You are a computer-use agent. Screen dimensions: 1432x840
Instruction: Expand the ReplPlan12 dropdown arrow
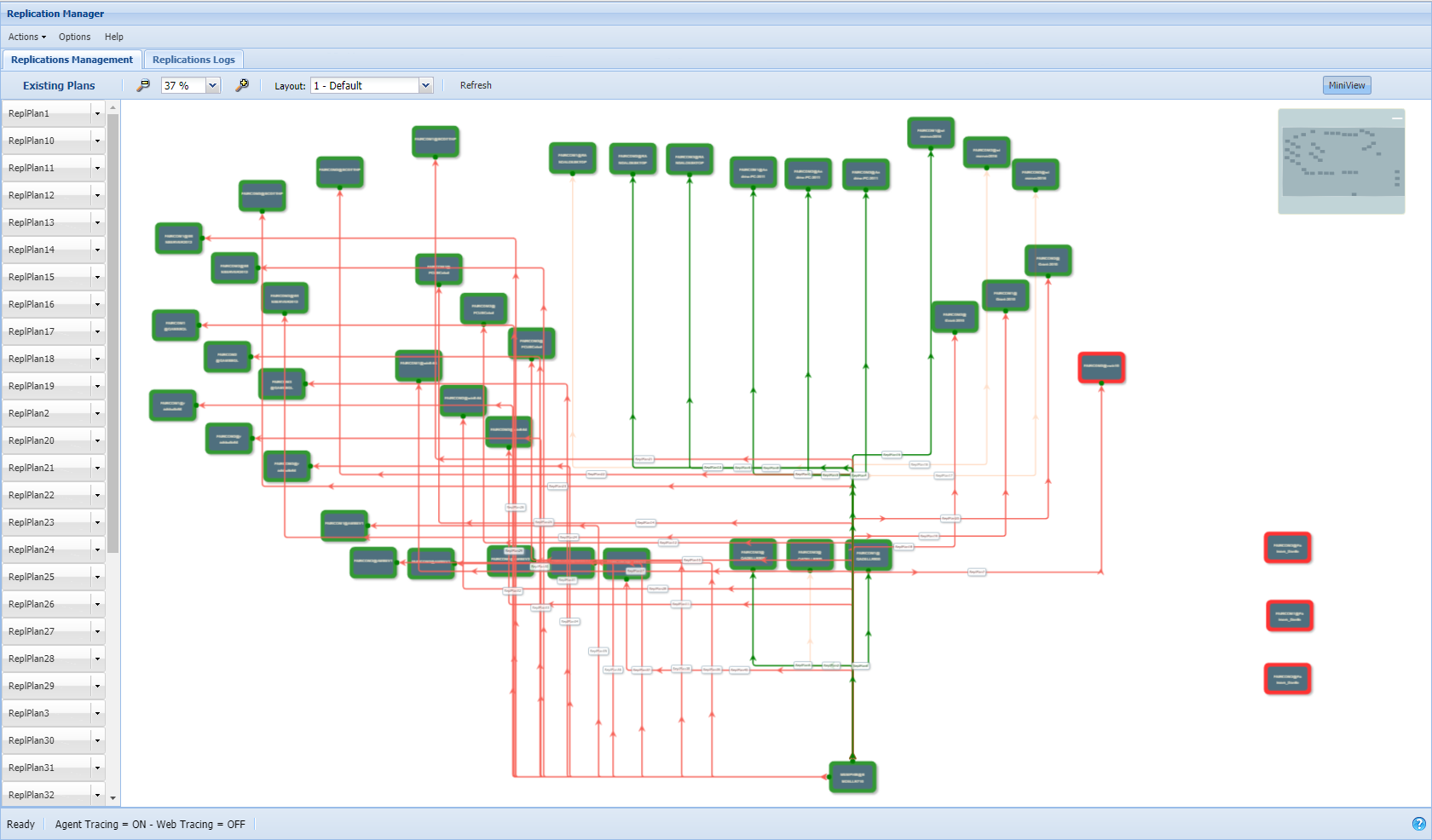(x=97, y=195)
